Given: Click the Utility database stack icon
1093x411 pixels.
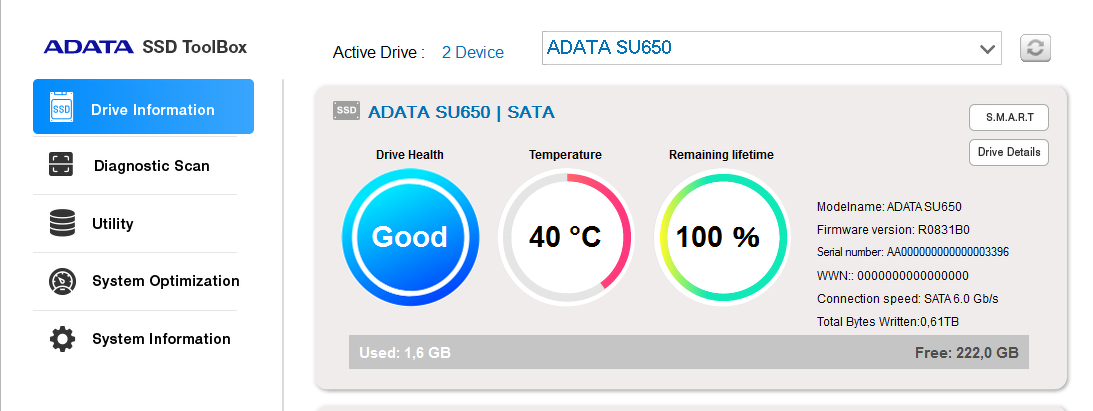Looking at the screenshot, I should coord(62,224).
